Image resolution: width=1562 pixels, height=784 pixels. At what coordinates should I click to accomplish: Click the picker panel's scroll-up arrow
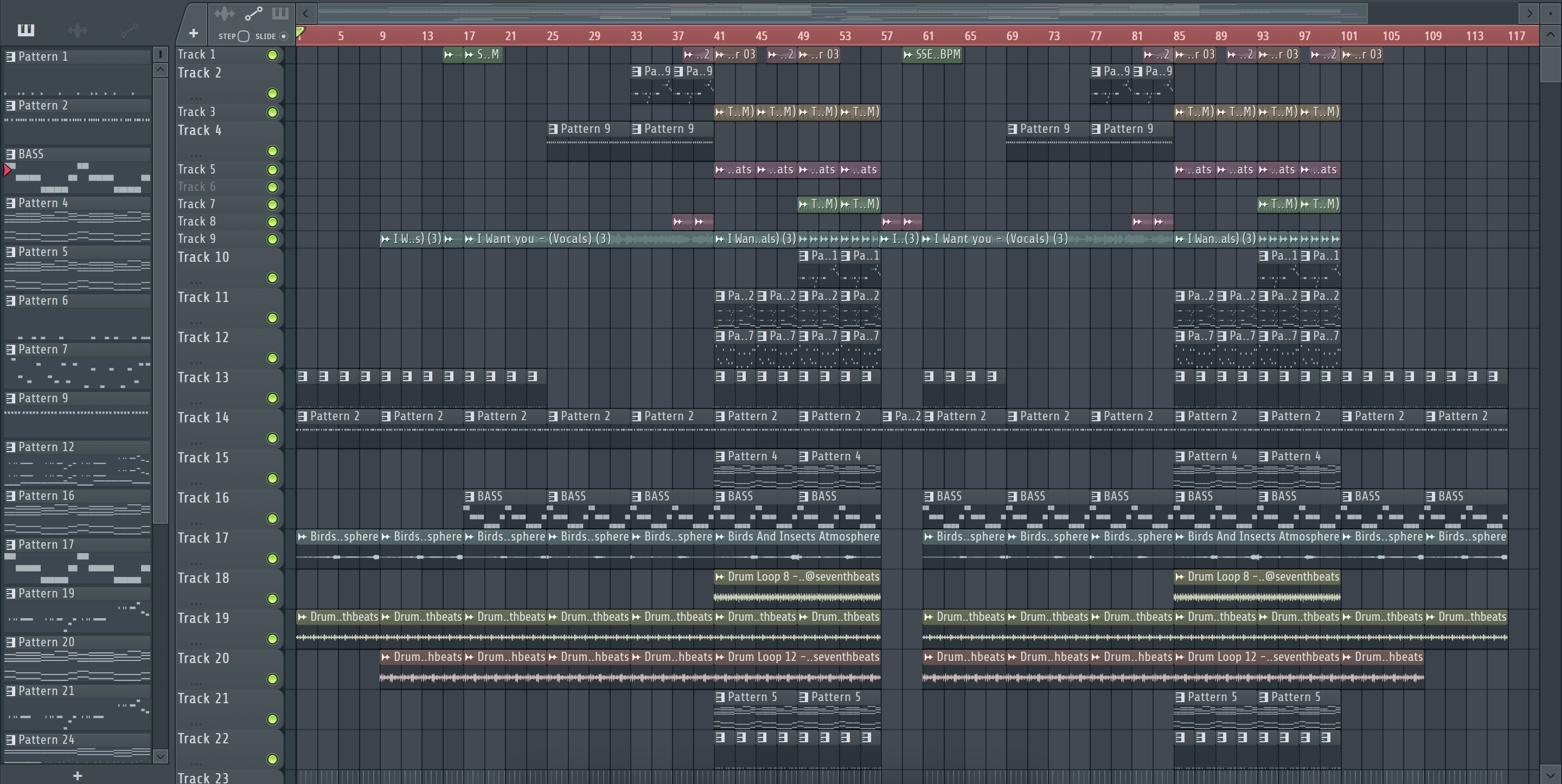tap(160, 70)
